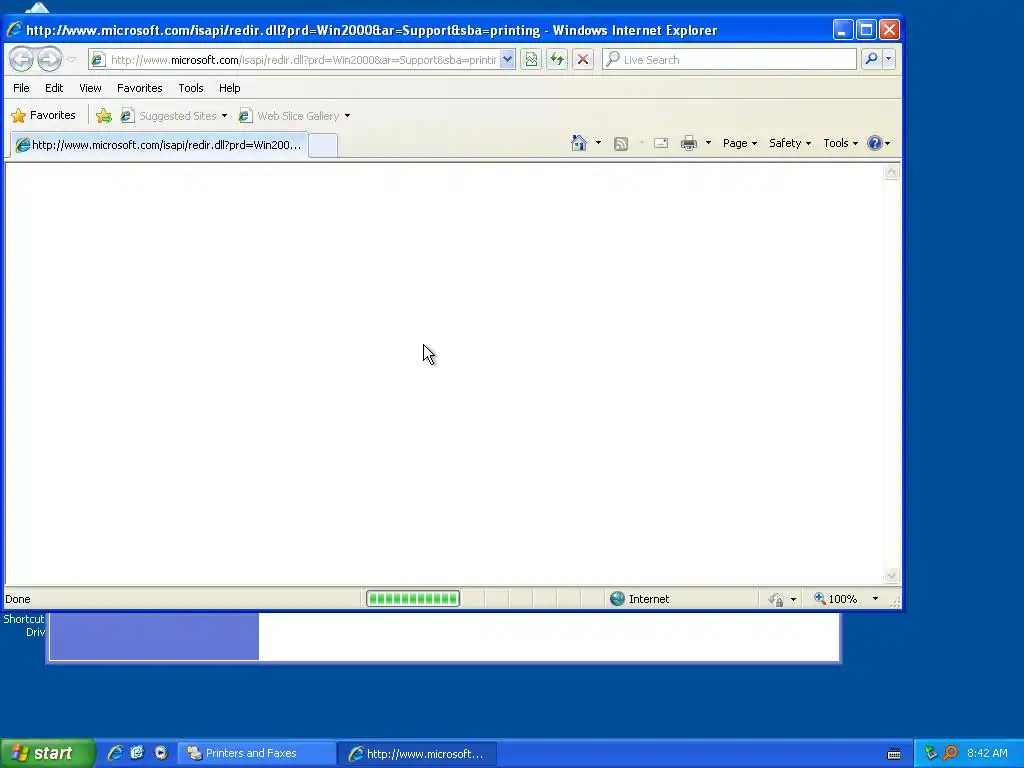Viewport: 1024px width, 768px height.
Task: Click the 100% zoom level button
Action: click(836, 599)
